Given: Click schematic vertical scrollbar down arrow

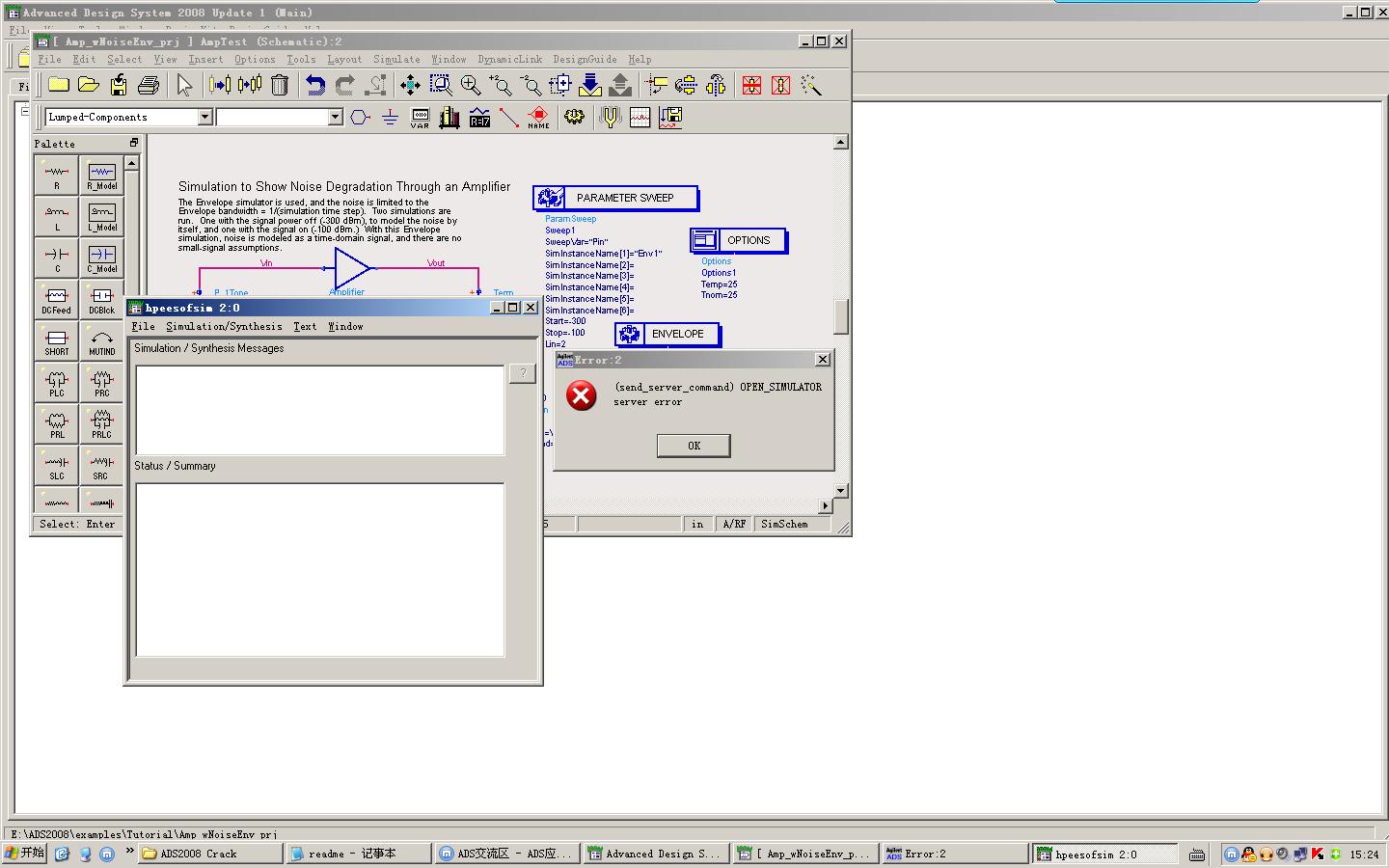Looking at the screenshot, I should 840,490.
